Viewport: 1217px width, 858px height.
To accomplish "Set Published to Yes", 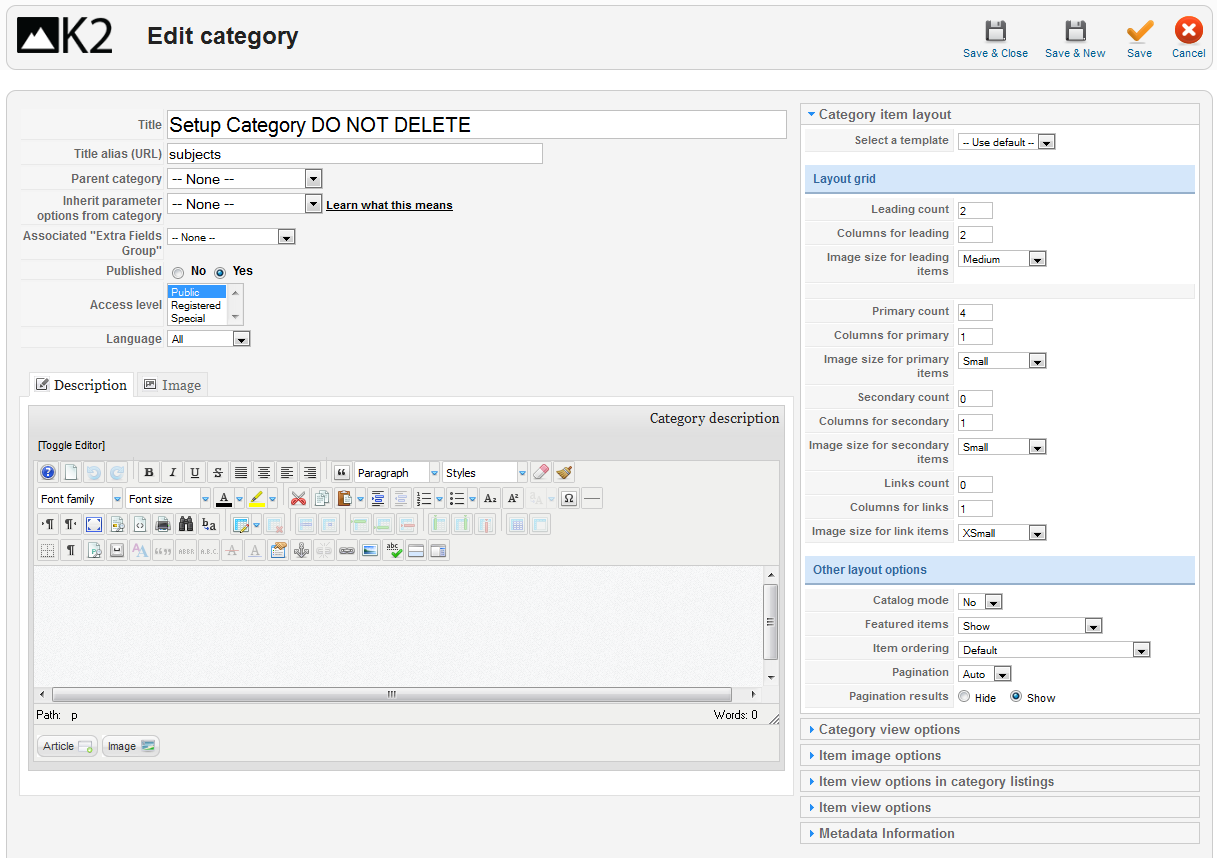I will [x=220, y=272].
